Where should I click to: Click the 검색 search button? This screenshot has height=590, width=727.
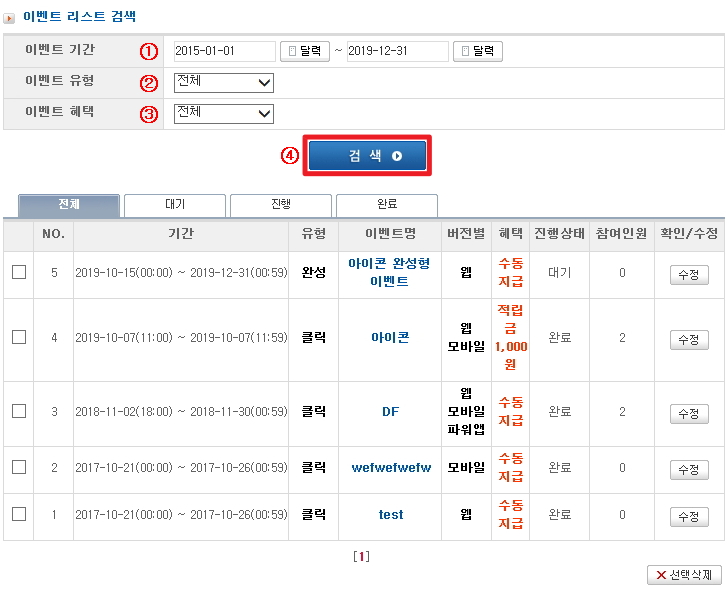click(x=367, y=156)
